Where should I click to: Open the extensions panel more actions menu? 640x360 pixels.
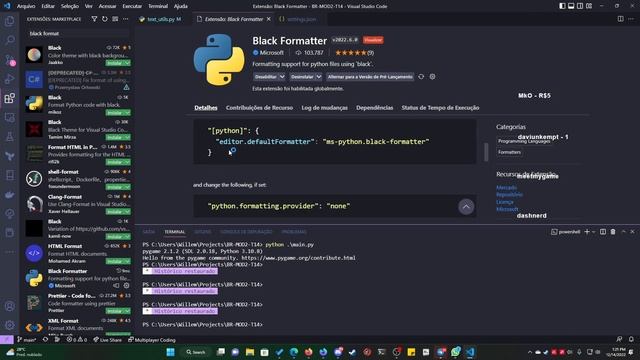126,19
